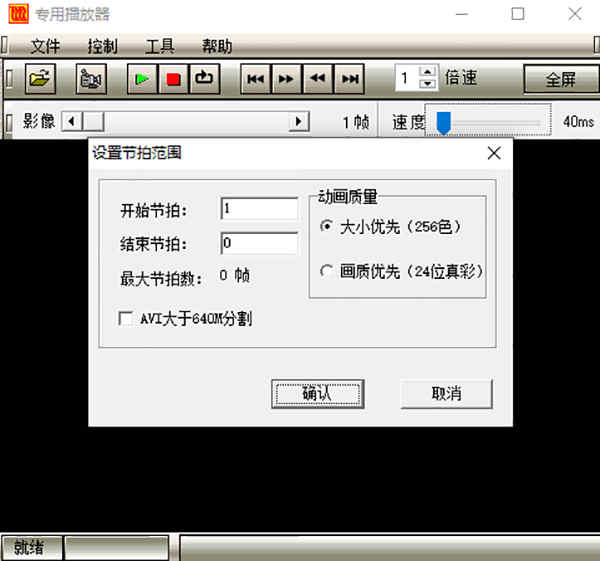Click the 就绪 status bar text
The image size is (600, 561).
29,548
